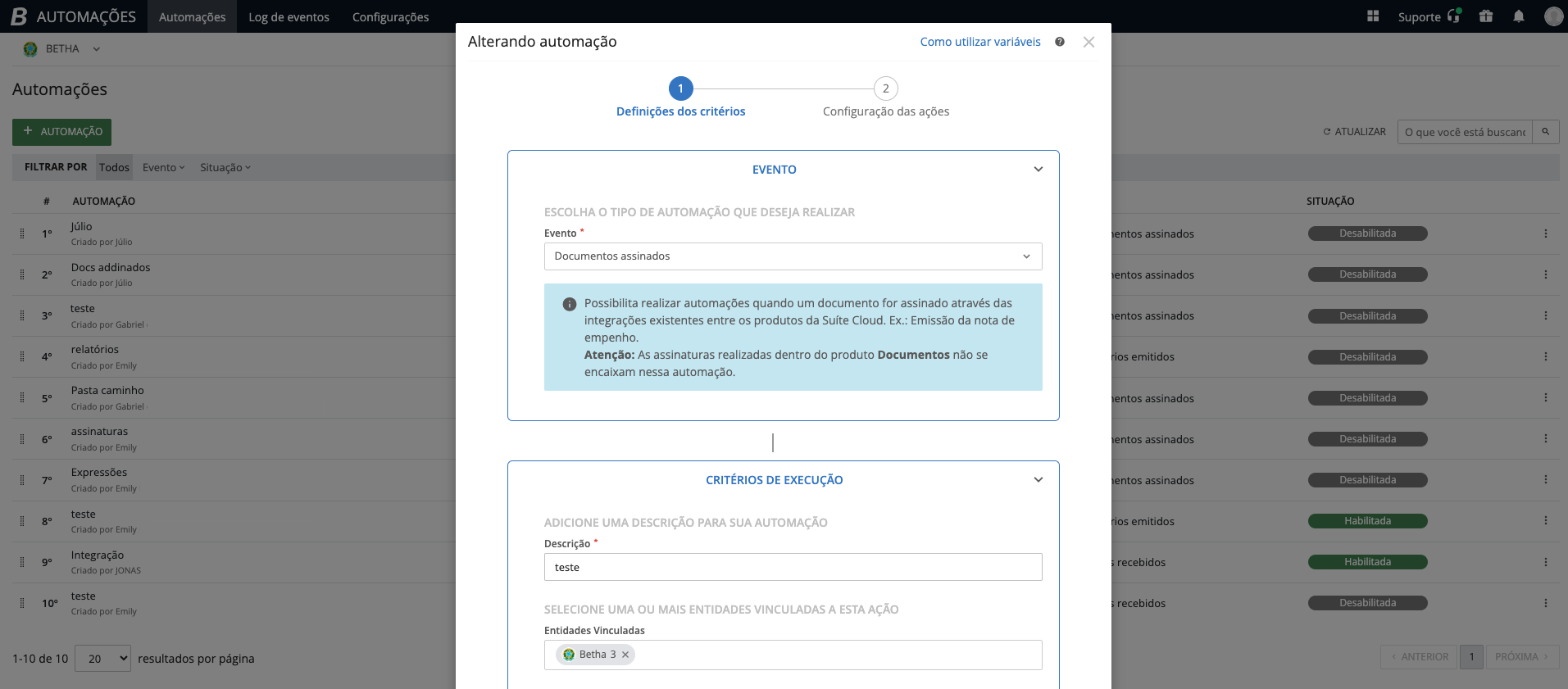The height and width of the screenshot is (689, 1568).
Task: Collapse the CRITÉRIOS DE EXECUÇÃO section
Action: point(1038,480)
